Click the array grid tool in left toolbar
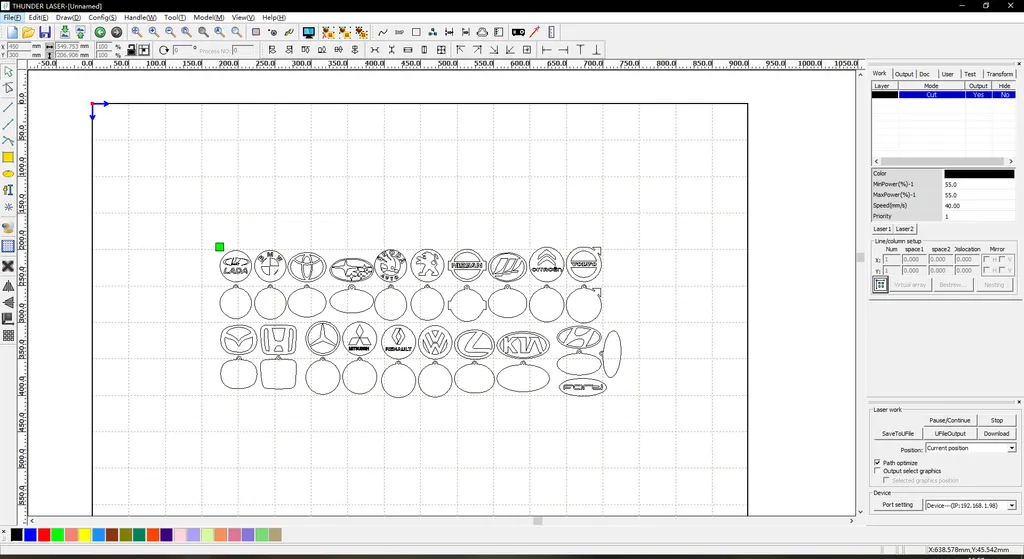Image resolution: width=1024 pixels, height=559 pixels. [8, 336]
